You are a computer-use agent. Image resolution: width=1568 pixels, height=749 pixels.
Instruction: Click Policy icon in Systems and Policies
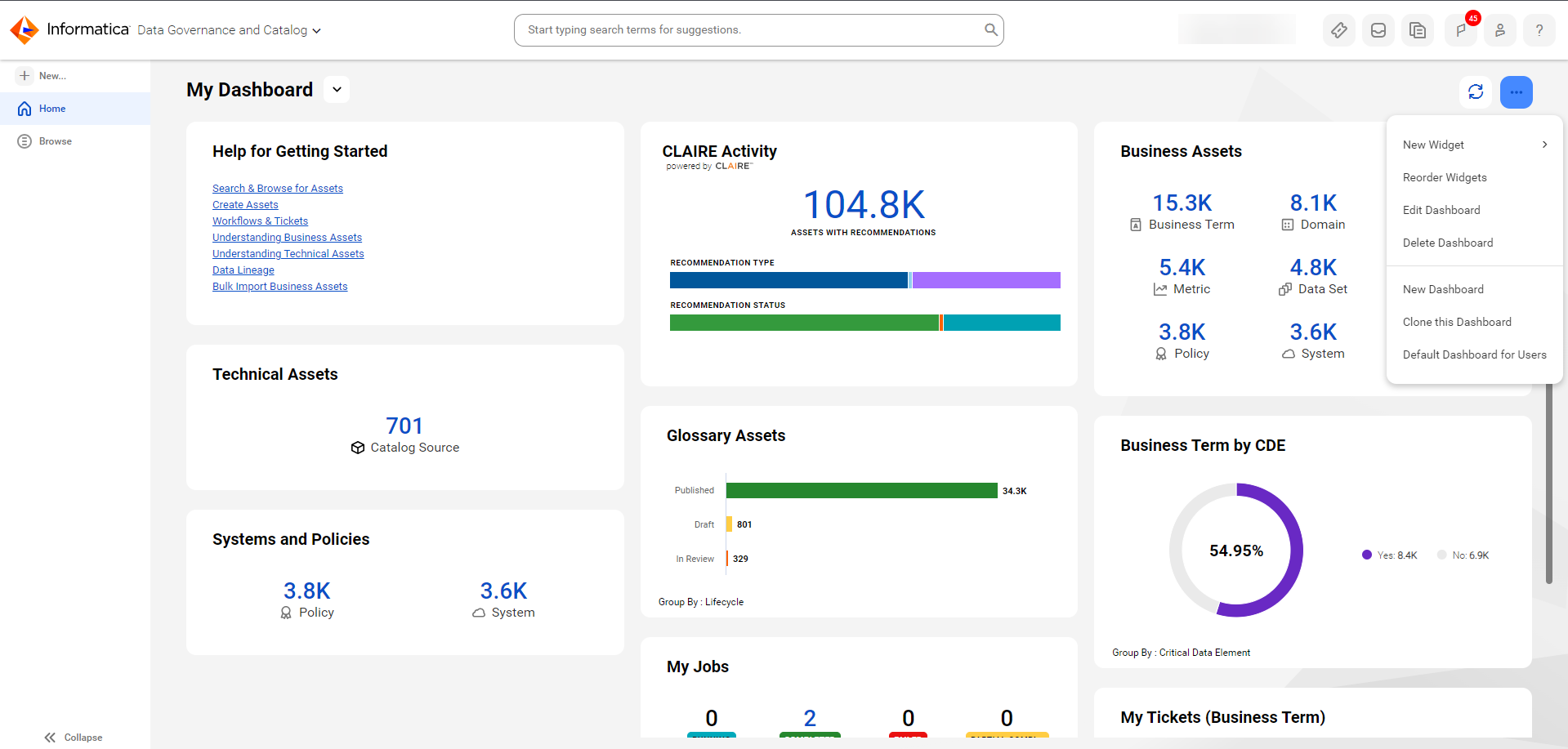pos(286,613)
